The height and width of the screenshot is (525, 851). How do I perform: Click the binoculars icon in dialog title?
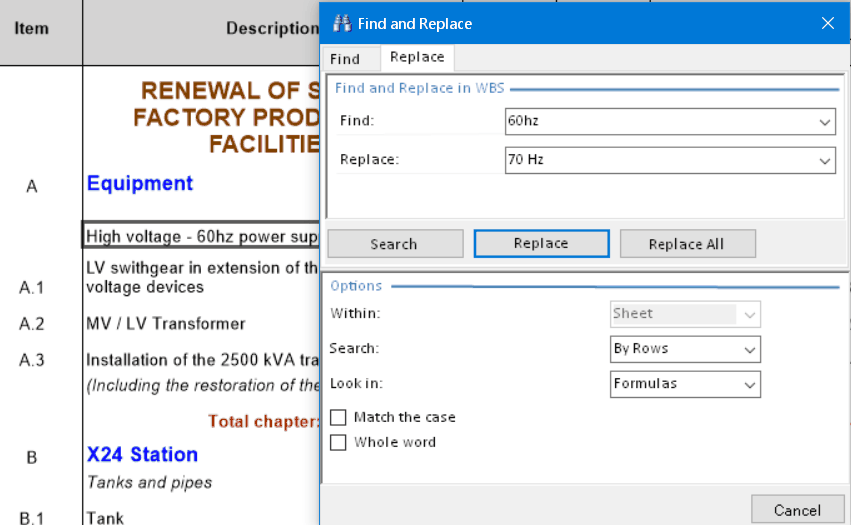point(341,23)
